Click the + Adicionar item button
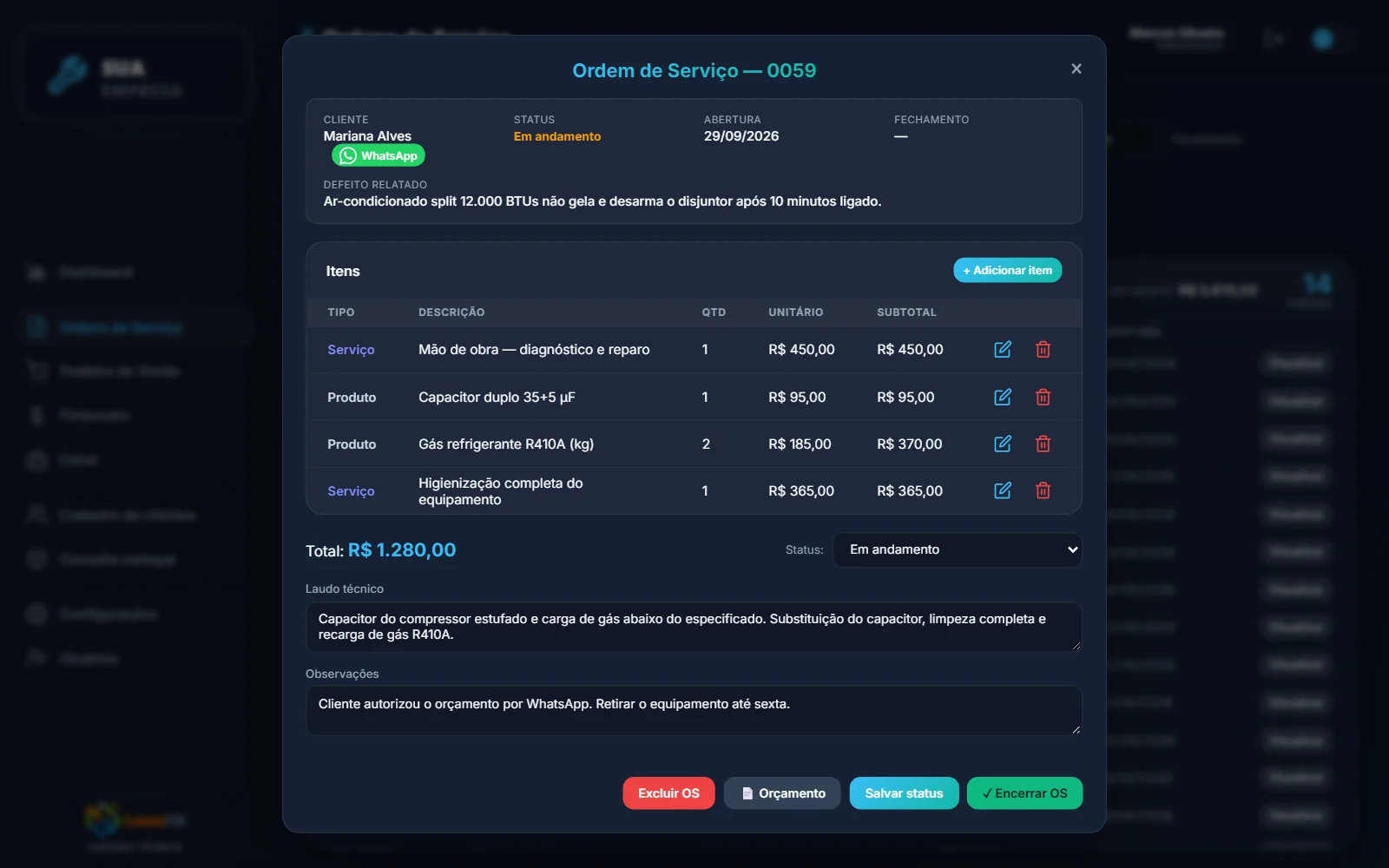 [x=1007, y=270]
